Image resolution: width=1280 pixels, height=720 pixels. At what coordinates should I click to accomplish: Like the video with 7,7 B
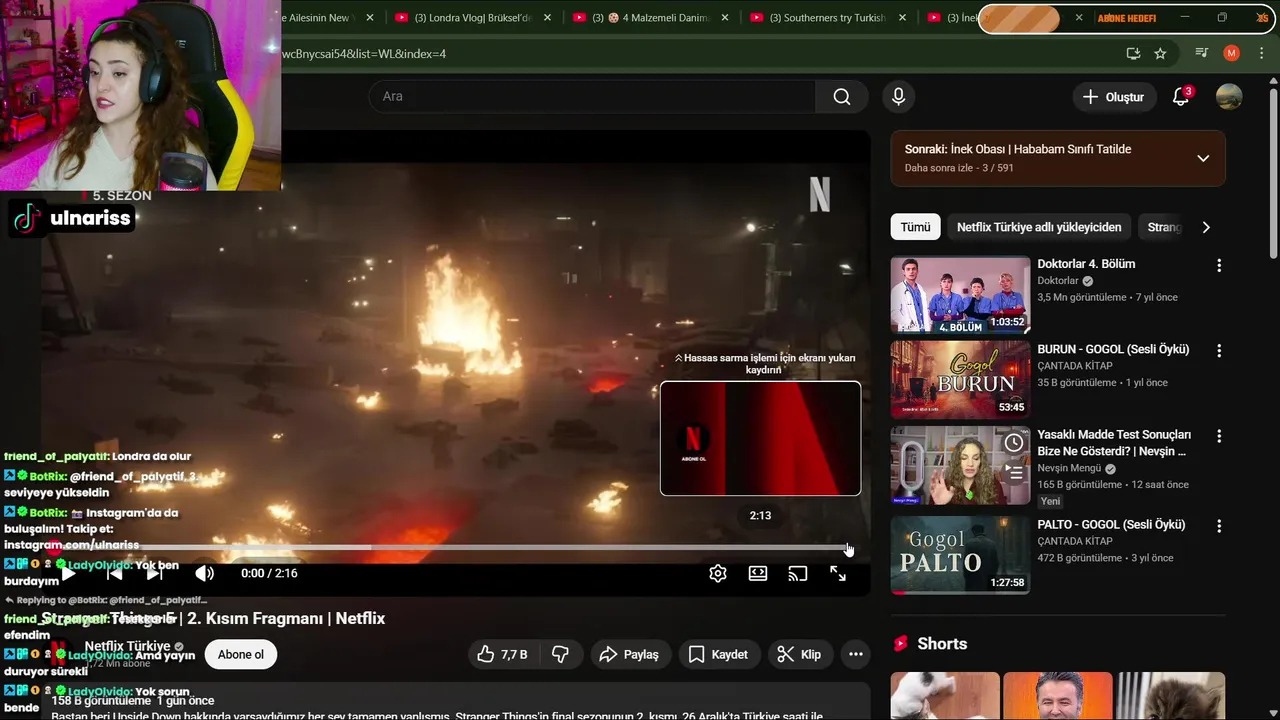(x=503, y=654)
